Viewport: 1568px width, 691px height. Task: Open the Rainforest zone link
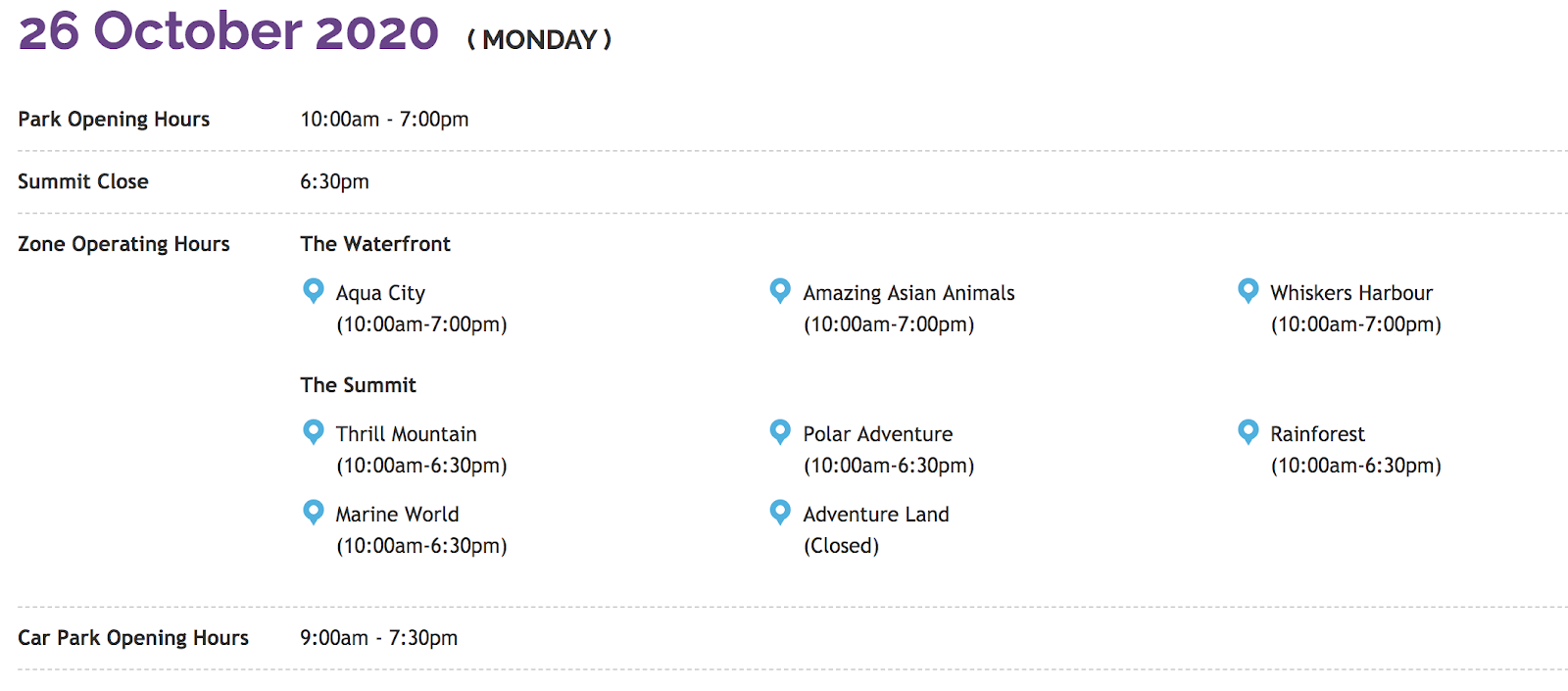1317,434
